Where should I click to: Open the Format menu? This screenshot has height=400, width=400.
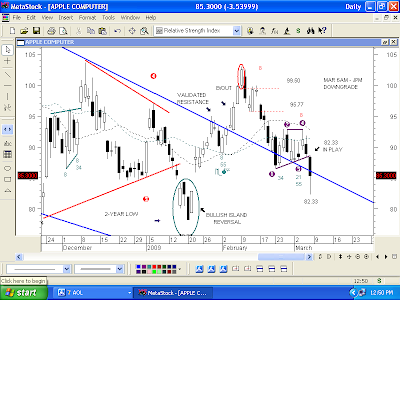87,18
